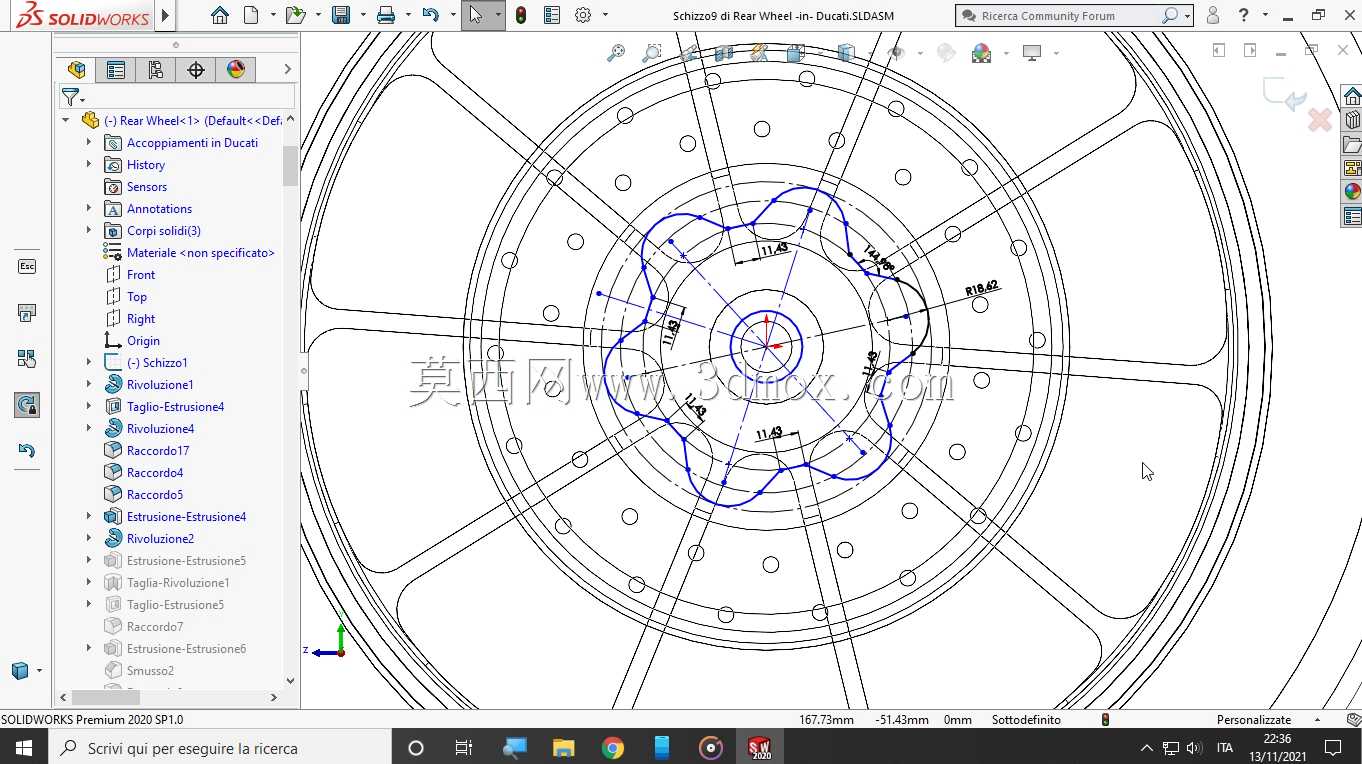Open View Settings monitor icon
Screen dimensions: 1362x764
coord(1033,53)
